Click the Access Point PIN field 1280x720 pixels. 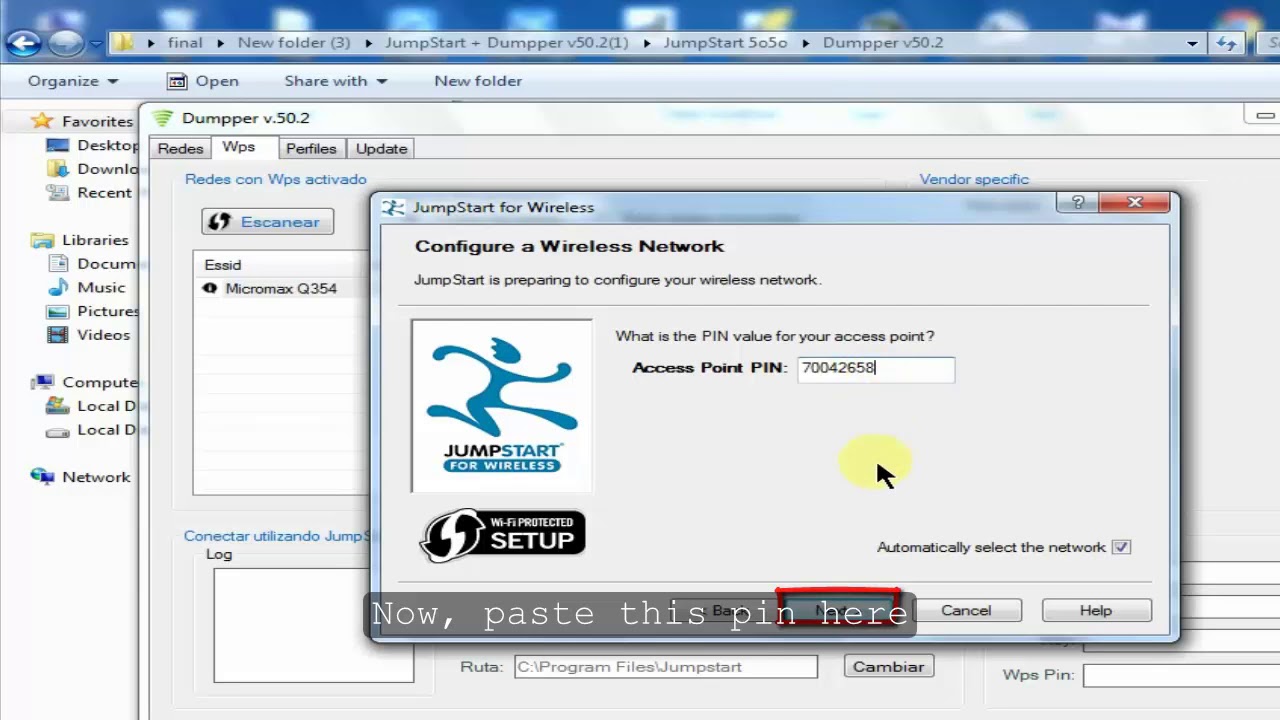click(x=876, y=368)
